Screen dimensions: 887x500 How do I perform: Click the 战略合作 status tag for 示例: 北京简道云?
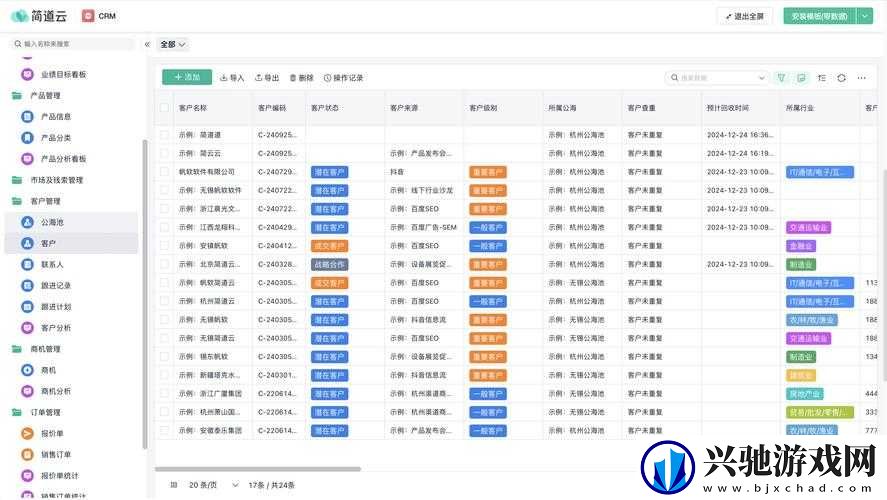(330, 264)
